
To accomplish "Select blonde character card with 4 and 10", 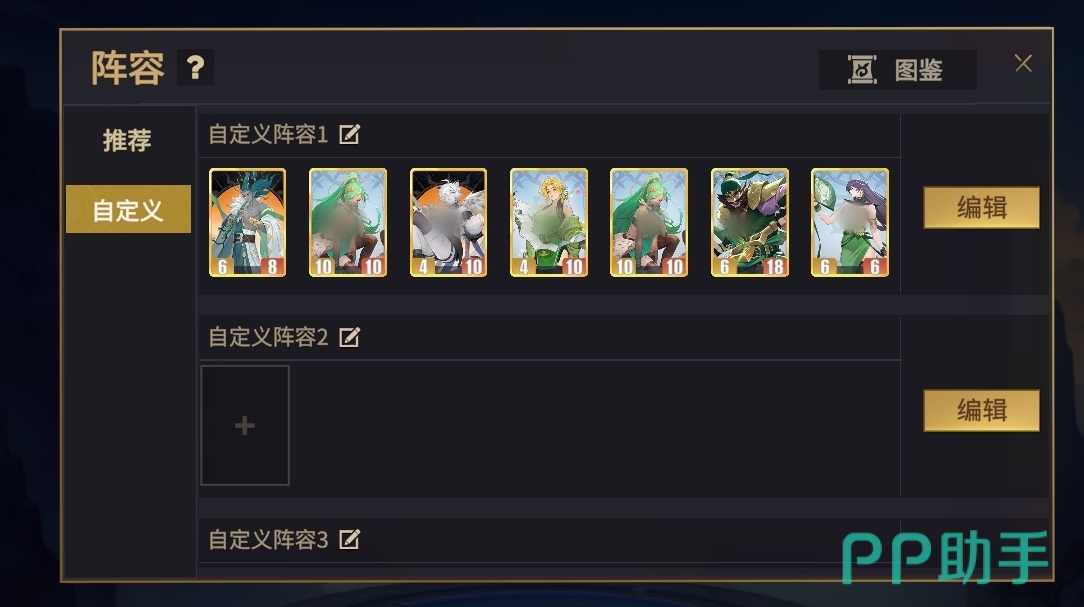I will (x=549, y=223).
